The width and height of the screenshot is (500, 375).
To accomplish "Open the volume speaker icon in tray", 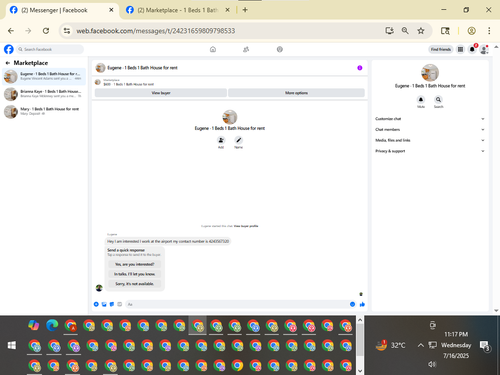I will [432, 364].
